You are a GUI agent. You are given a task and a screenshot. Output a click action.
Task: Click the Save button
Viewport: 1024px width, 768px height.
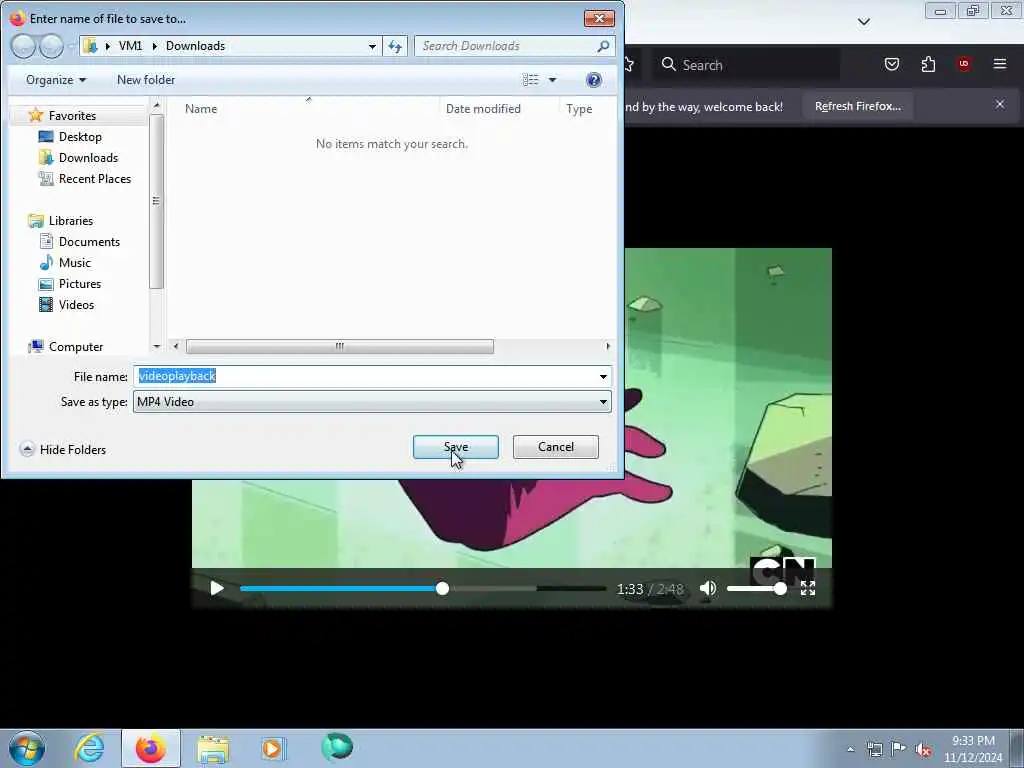click(x=455, y=447)
